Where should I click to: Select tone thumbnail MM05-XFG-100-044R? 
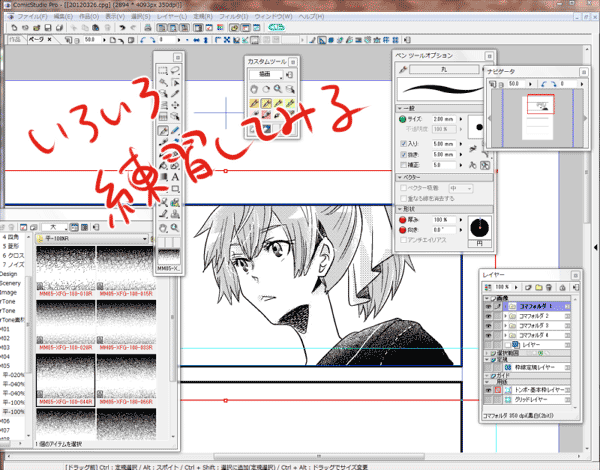66,380
